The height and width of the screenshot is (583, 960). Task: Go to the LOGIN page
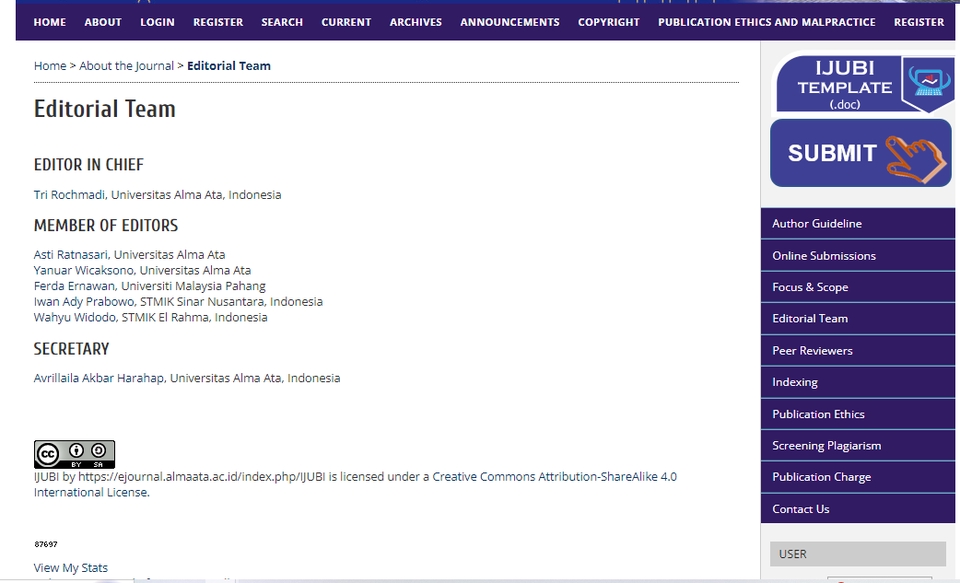pyautogui.click(x=157, y=22)
